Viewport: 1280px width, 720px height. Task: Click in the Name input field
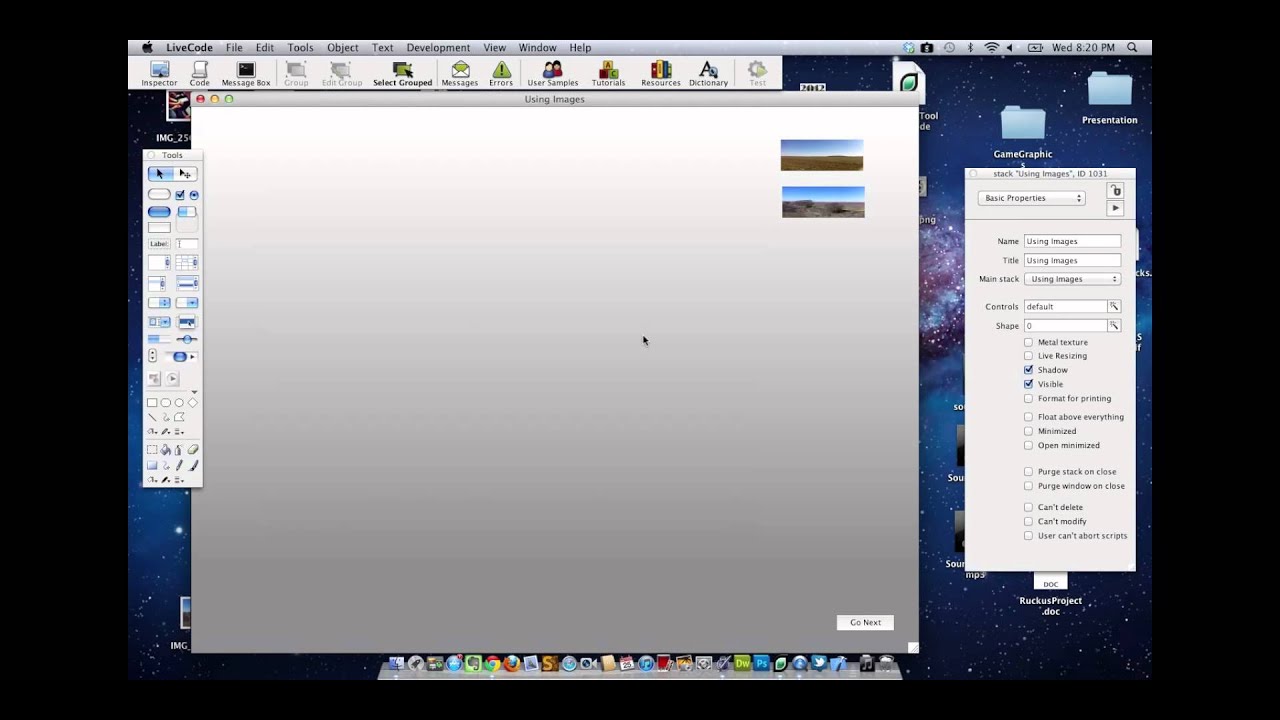tap(1072, 241)
